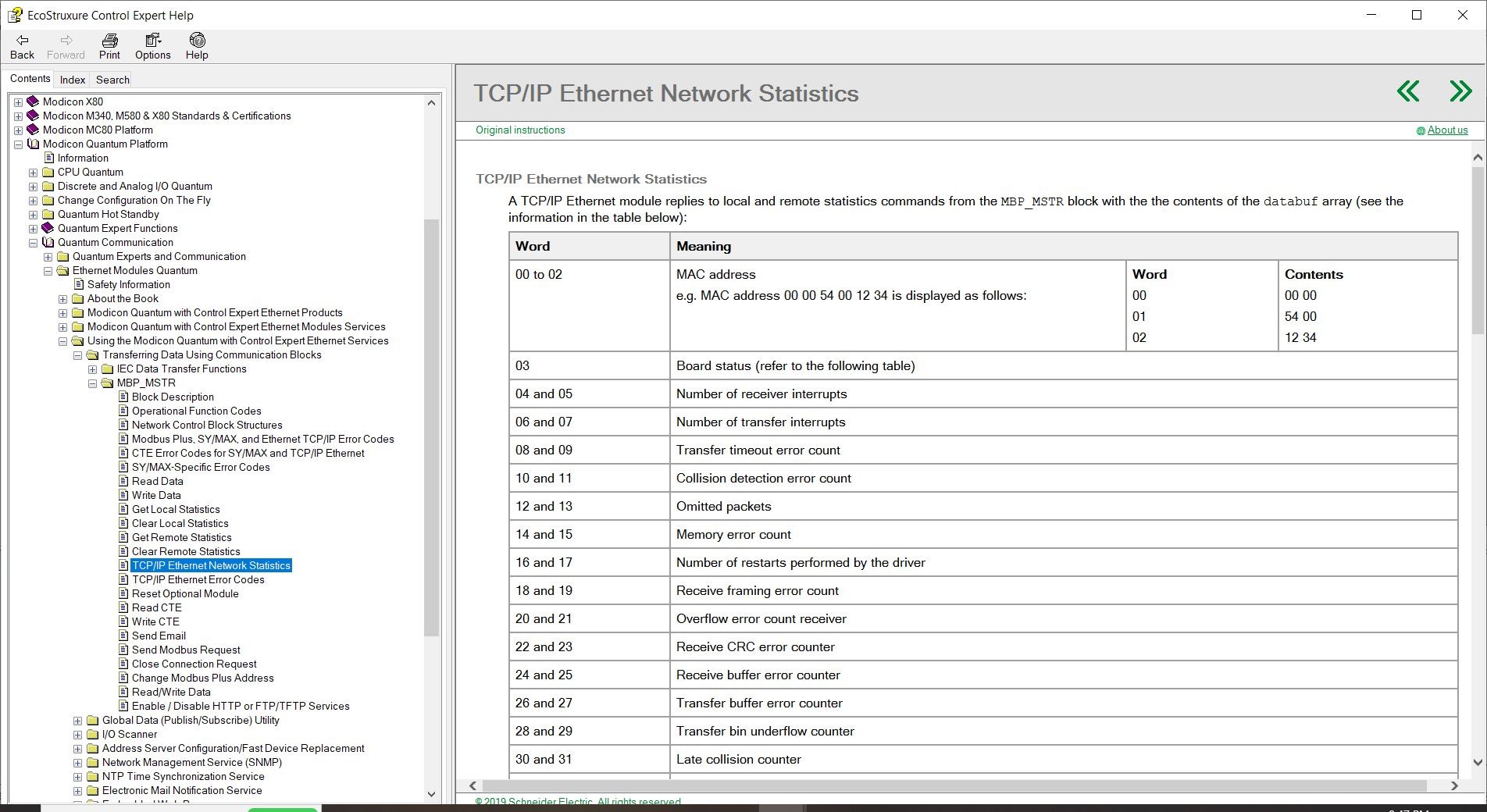Click the page icon next to Send Email
1487x812 pixels.
pos(123,636)
